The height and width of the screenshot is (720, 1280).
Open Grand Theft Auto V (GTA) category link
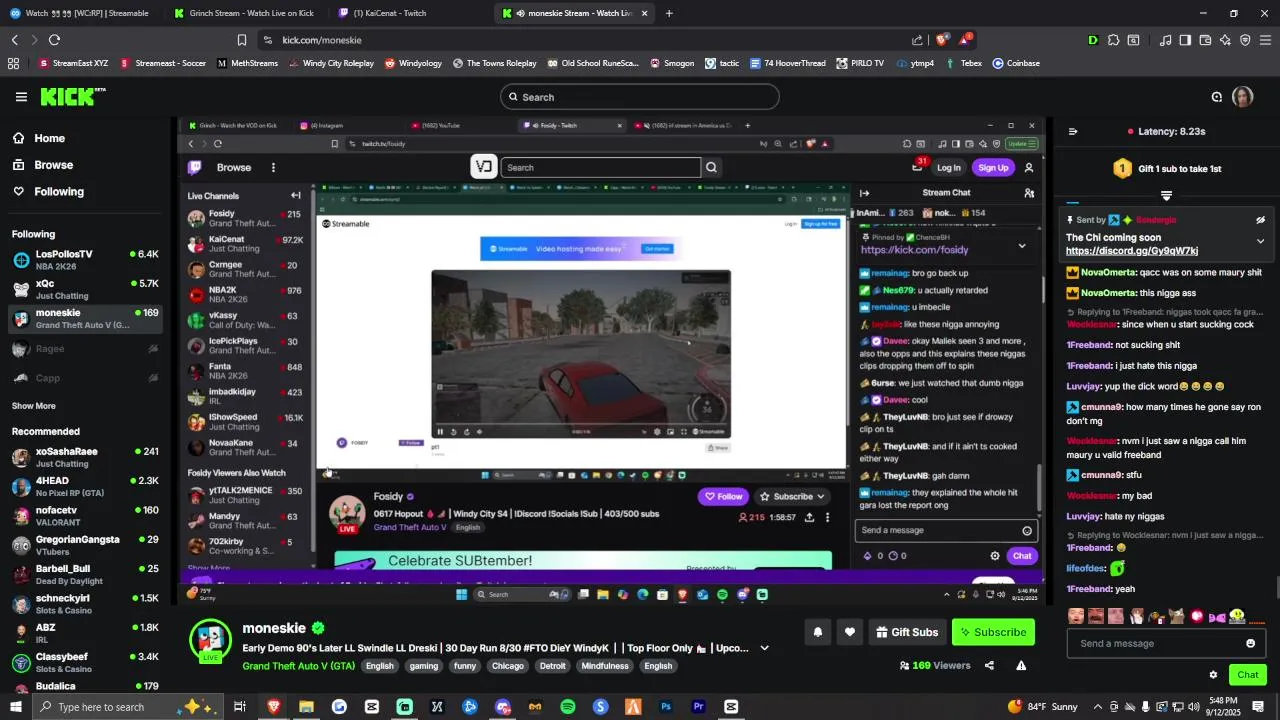click(298, 666)
